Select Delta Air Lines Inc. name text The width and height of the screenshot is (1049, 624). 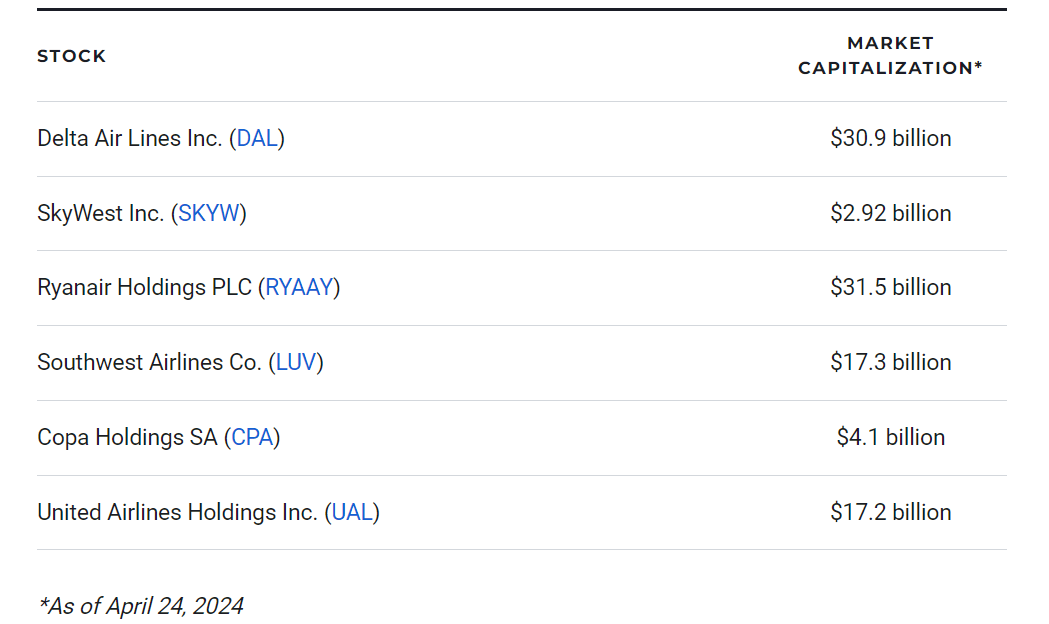[130, 138]
